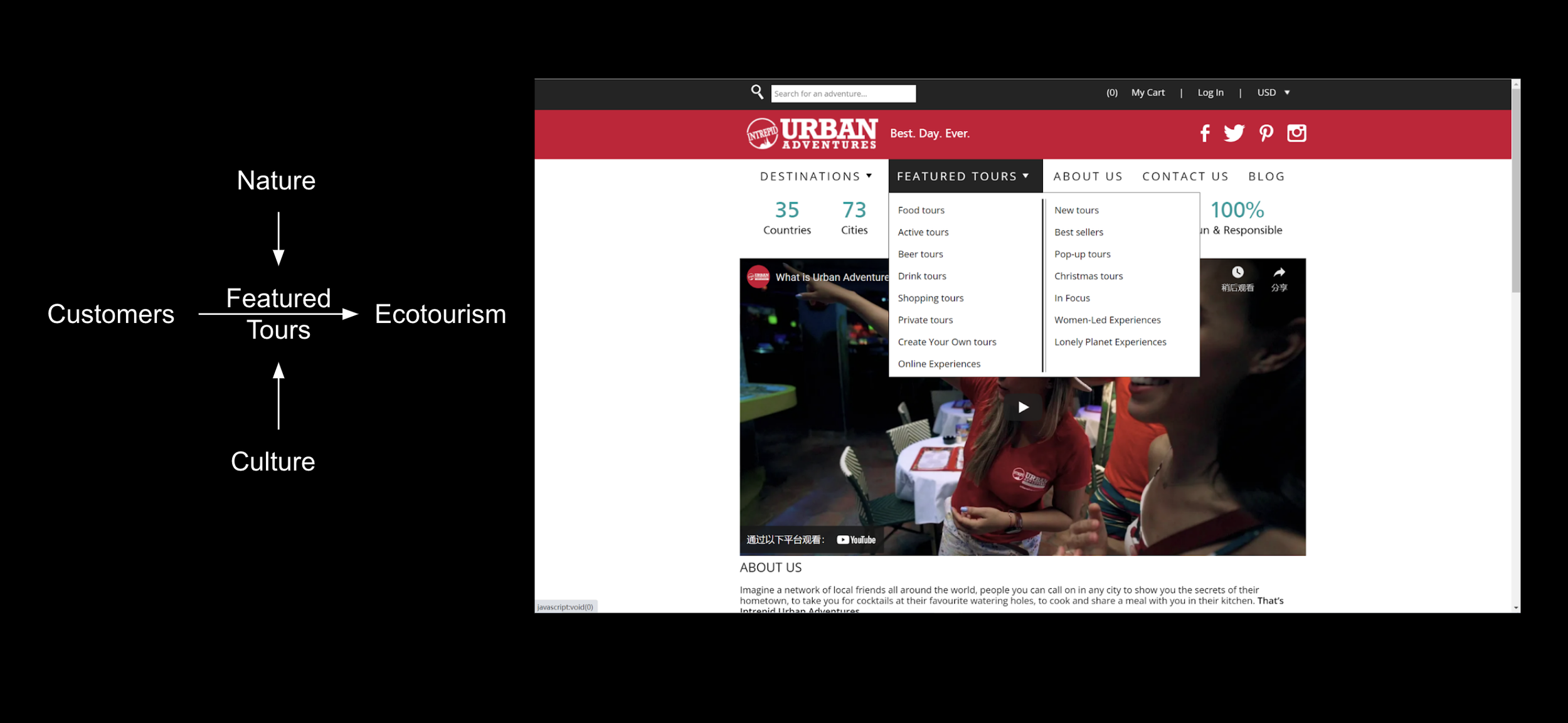Open Christmas tours
This screenshot has height=723, width=1568.
[1088, 276]
